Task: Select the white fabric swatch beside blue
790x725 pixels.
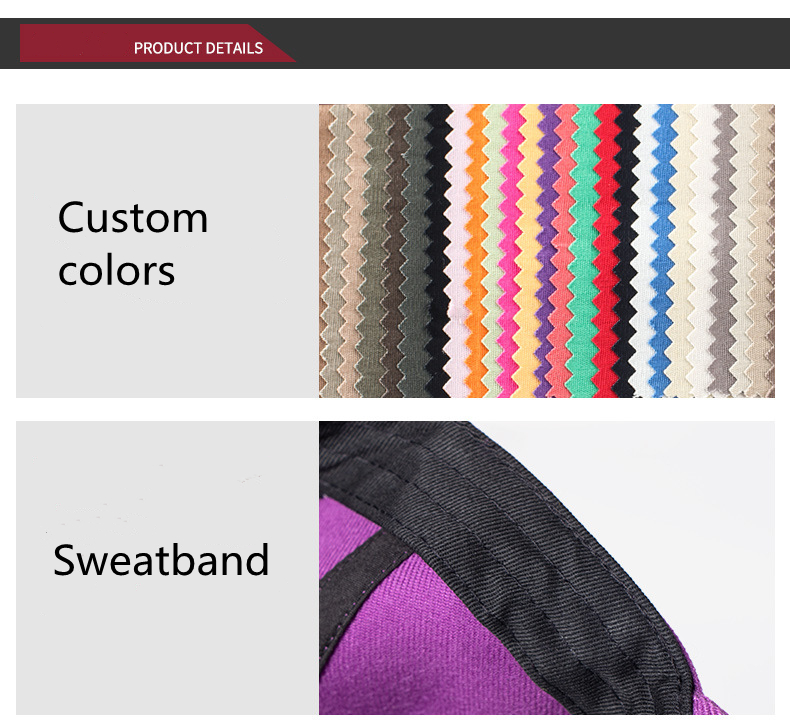Action: coord(643,251)
